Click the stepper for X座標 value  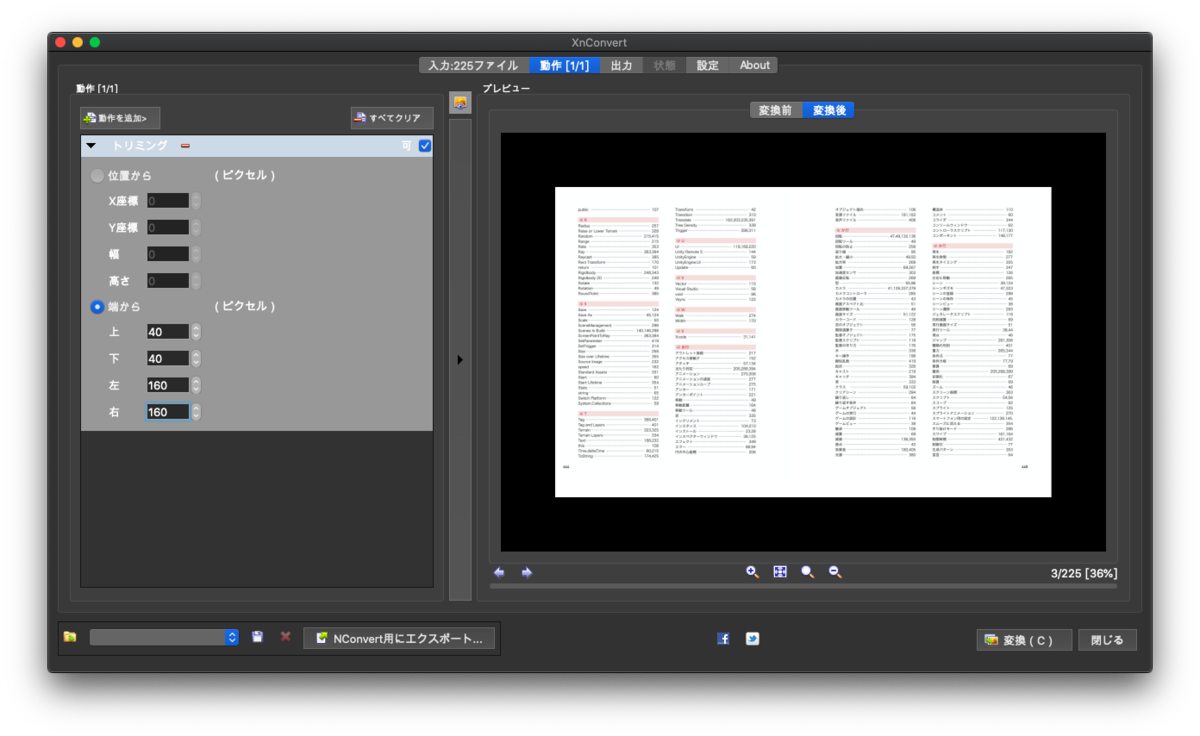point(196,201)
